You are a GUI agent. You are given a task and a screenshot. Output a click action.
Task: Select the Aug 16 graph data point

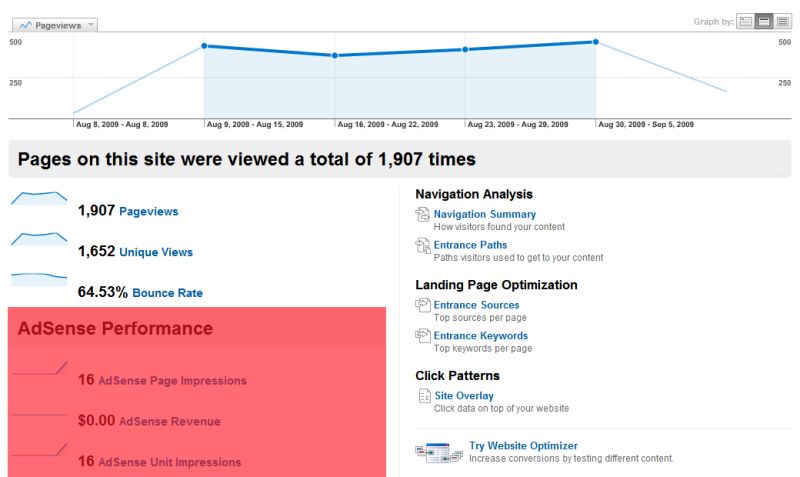tap(335, 56)
